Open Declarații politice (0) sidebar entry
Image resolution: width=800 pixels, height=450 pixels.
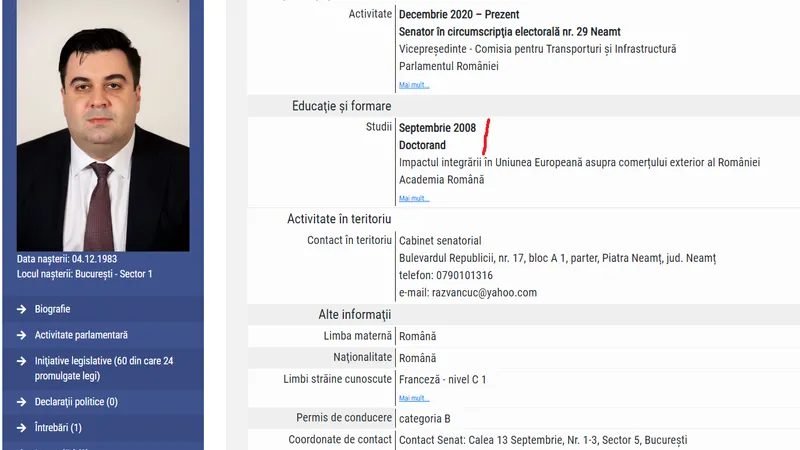click(x=76, y=402)
